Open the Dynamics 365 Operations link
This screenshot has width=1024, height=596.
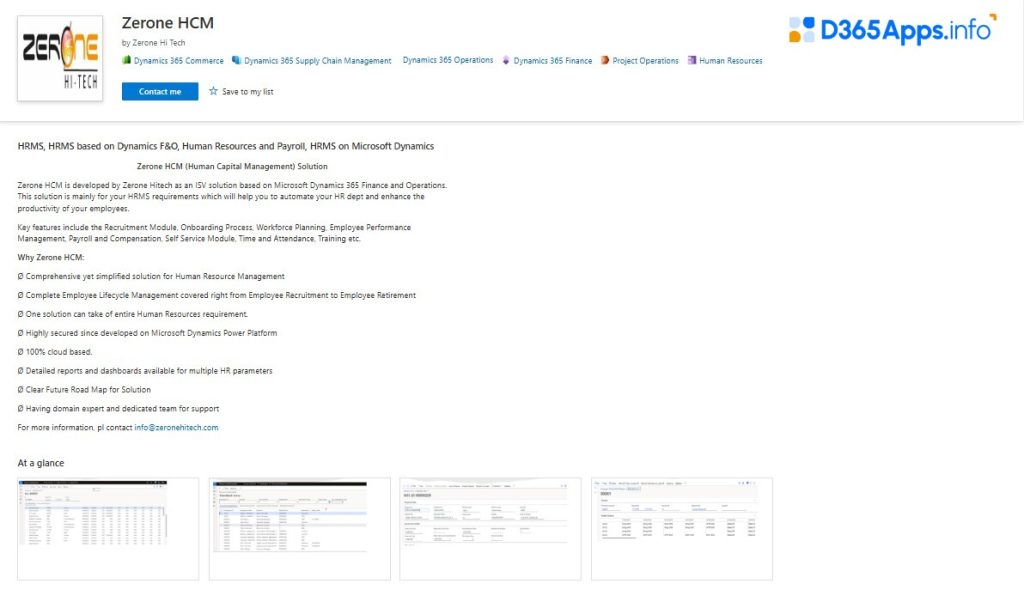[448, 60]
